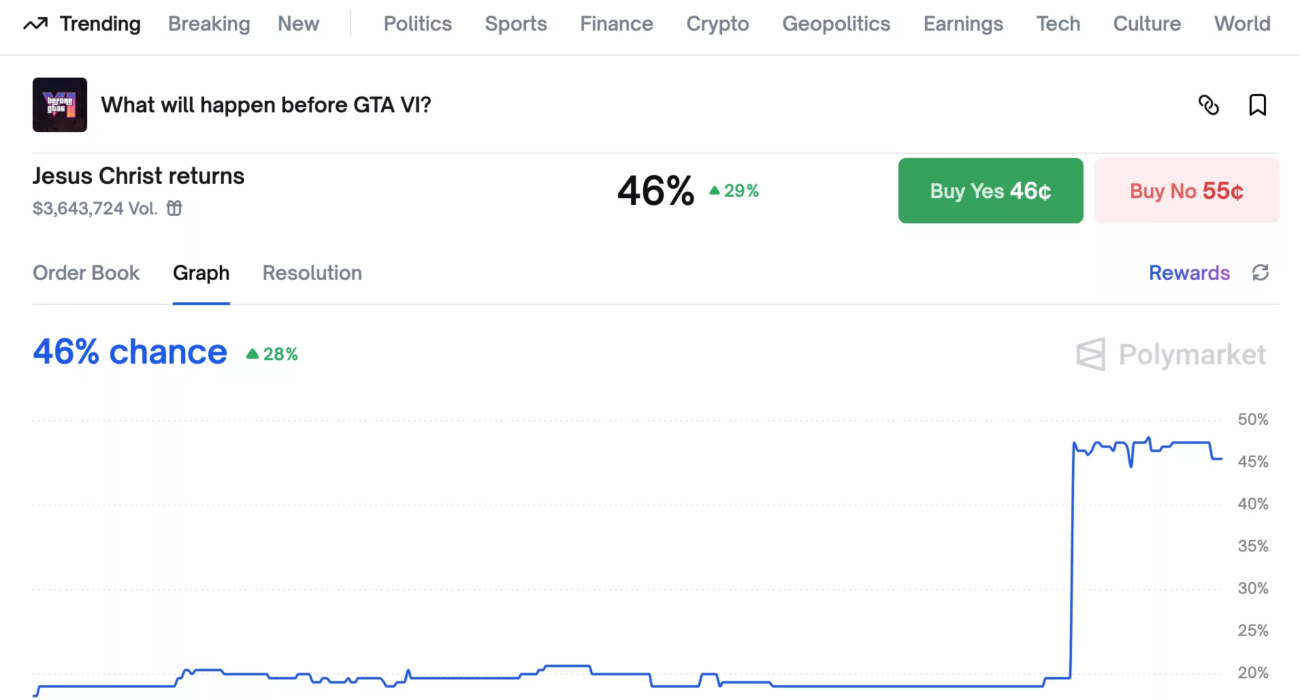The image size is (1300, 700).
Task: Open the GTA VI market thumbnail
Action: [60, 105]
